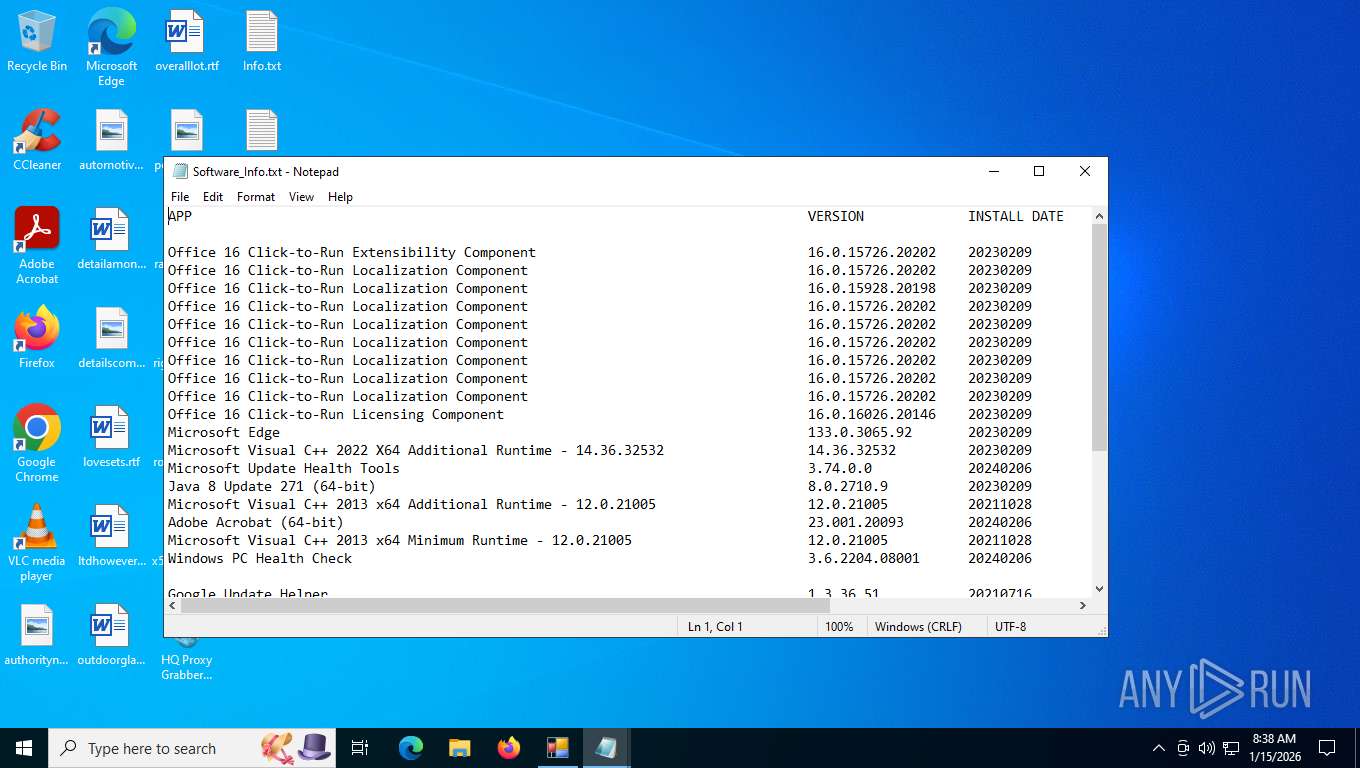1360x768 pixels.
Task: Open the Help menu in Notepad
Action: pos(340,197)
